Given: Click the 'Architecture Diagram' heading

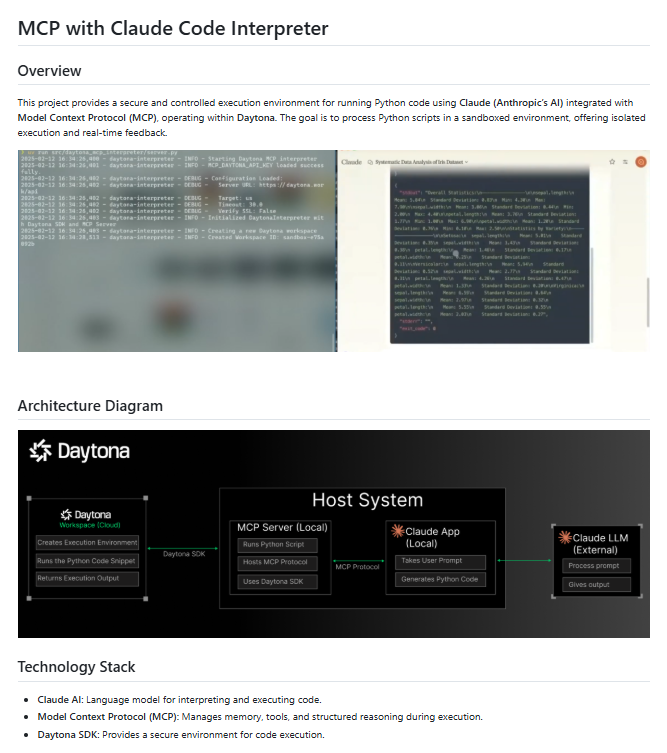Looking at the screenshot, I should click(x=90, y=406).
